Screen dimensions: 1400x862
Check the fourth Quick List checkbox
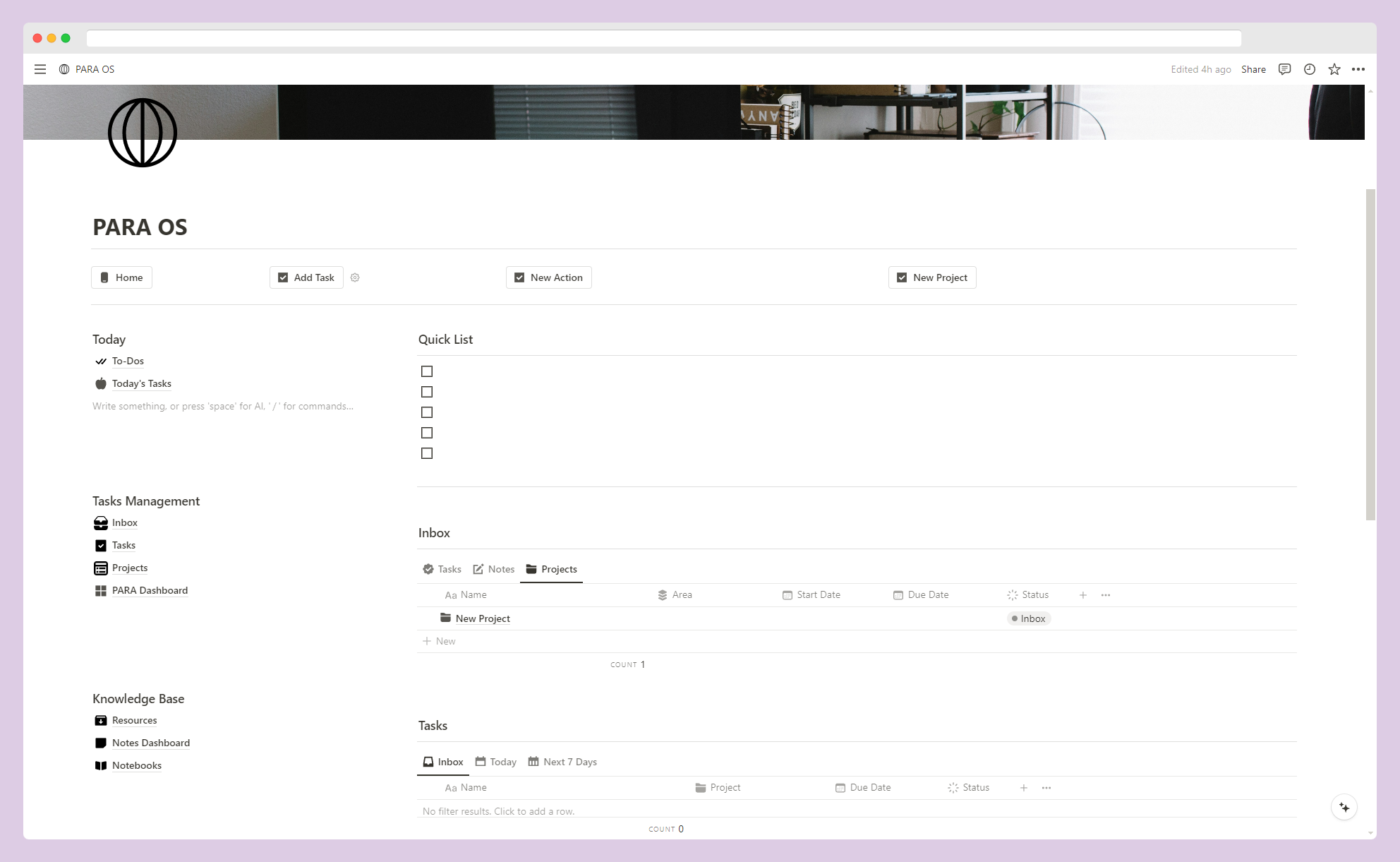point(427,433)
